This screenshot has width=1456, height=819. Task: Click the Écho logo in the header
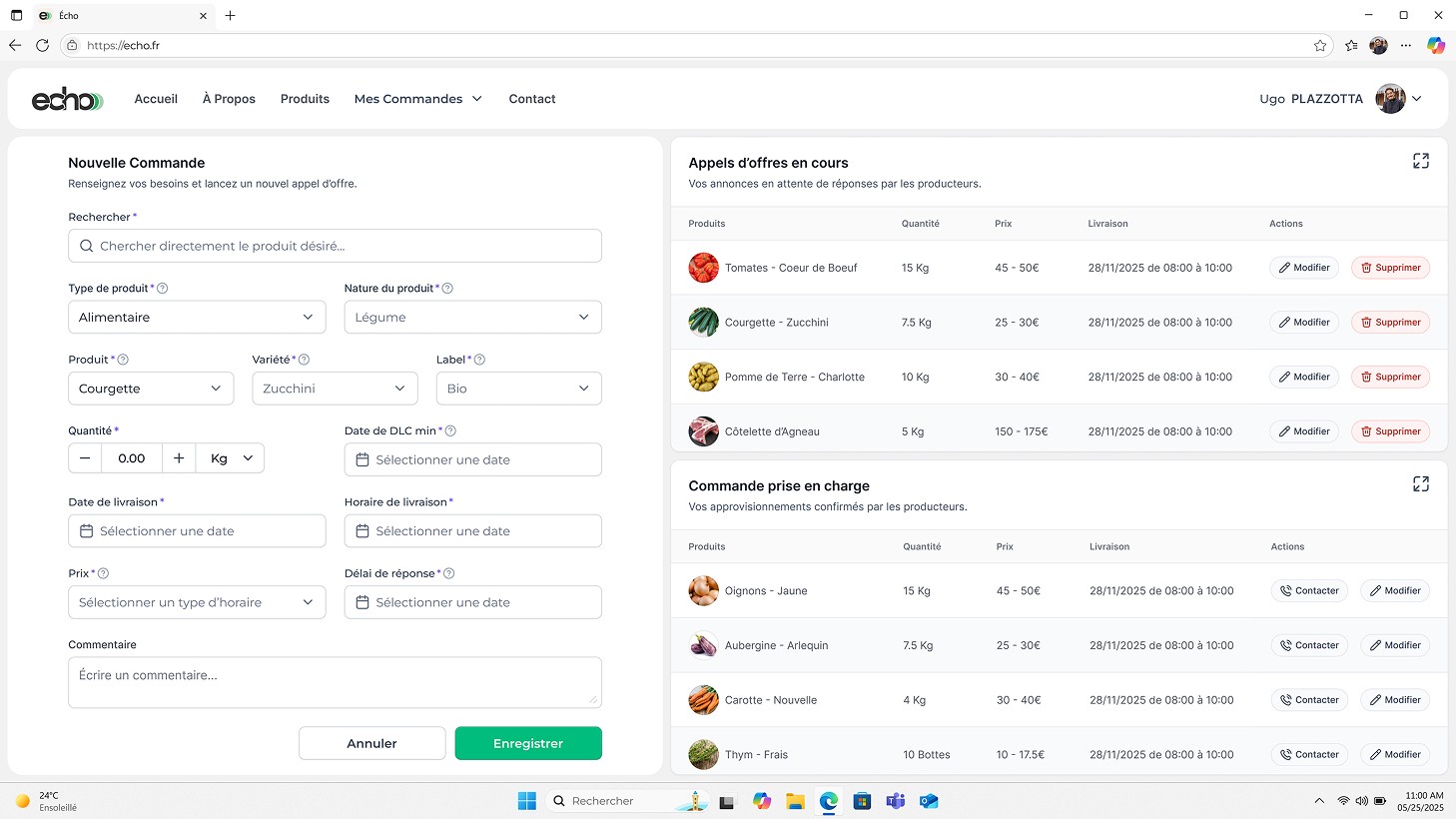[x=68, y=99]
